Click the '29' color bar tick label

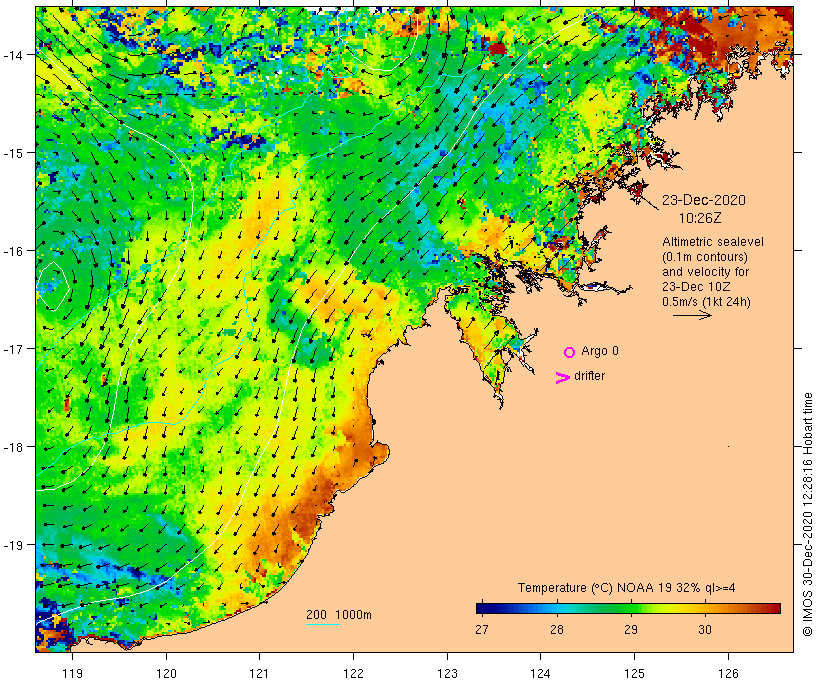(x=631, y=629)
